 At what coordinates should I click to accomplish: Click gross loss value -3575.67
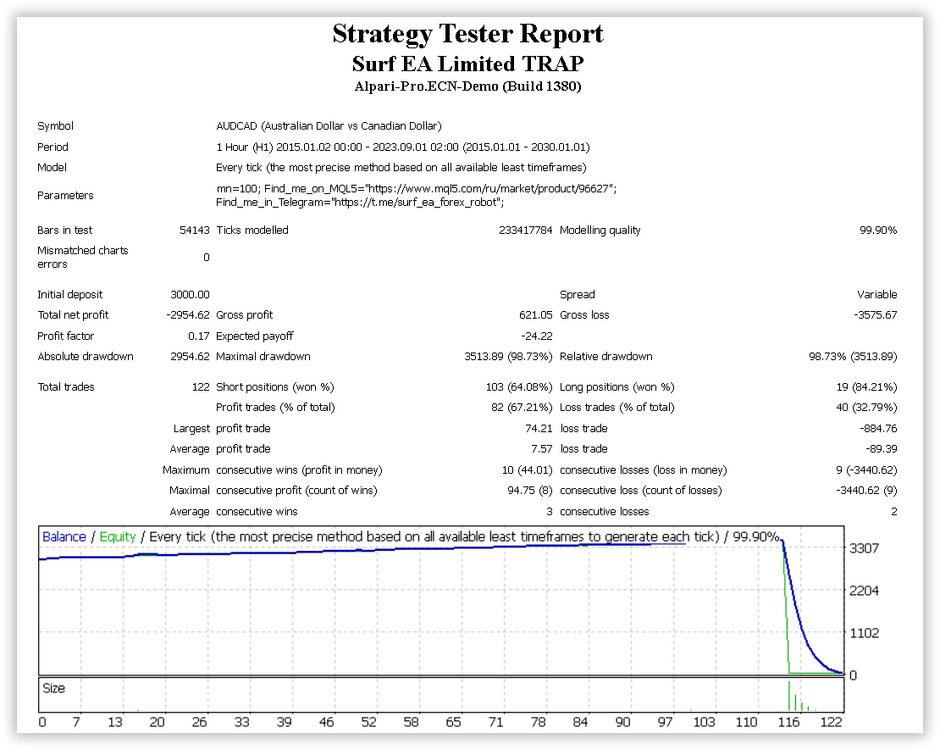pyautogui.click(x=876, y=315)
